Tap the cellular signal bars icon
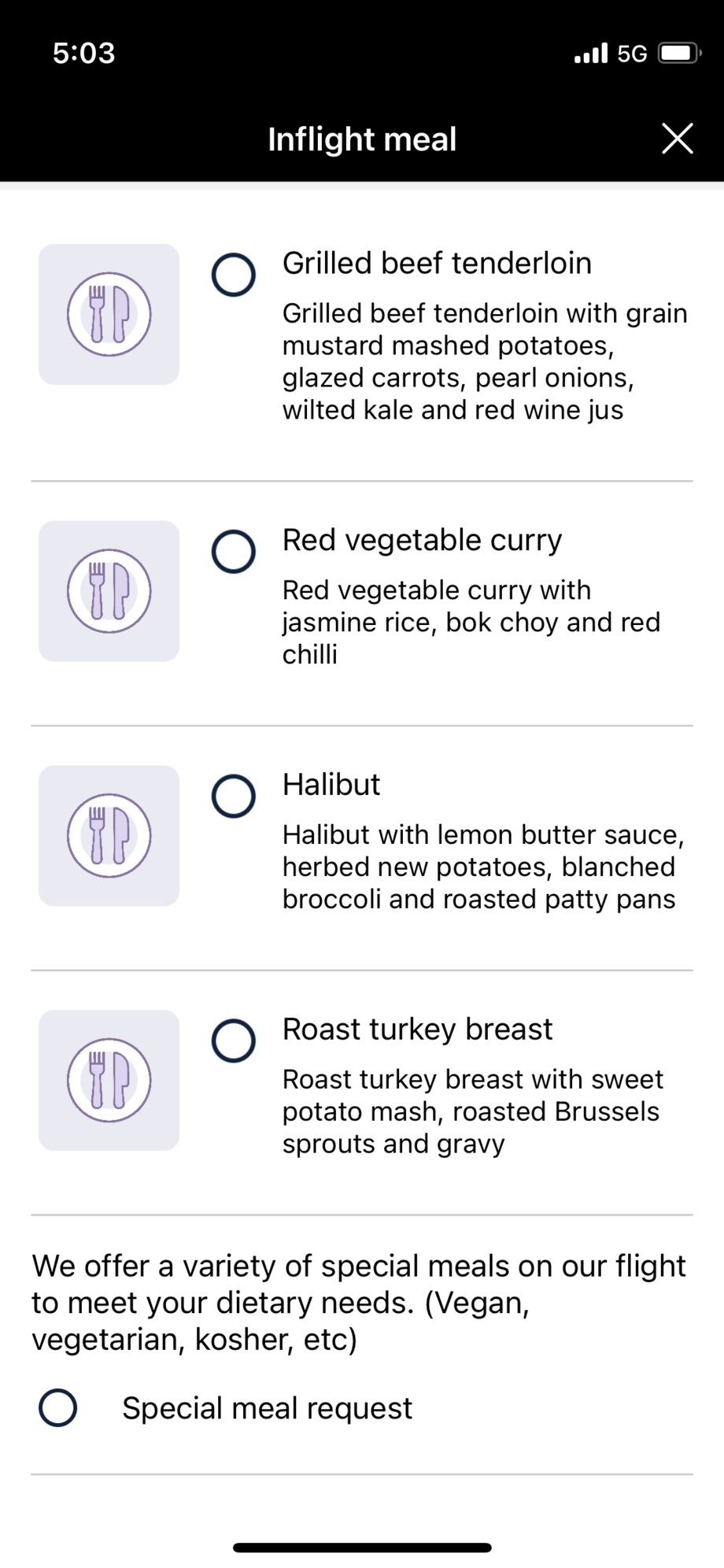This screenshot has width=724, height=1568. (591, 54)
